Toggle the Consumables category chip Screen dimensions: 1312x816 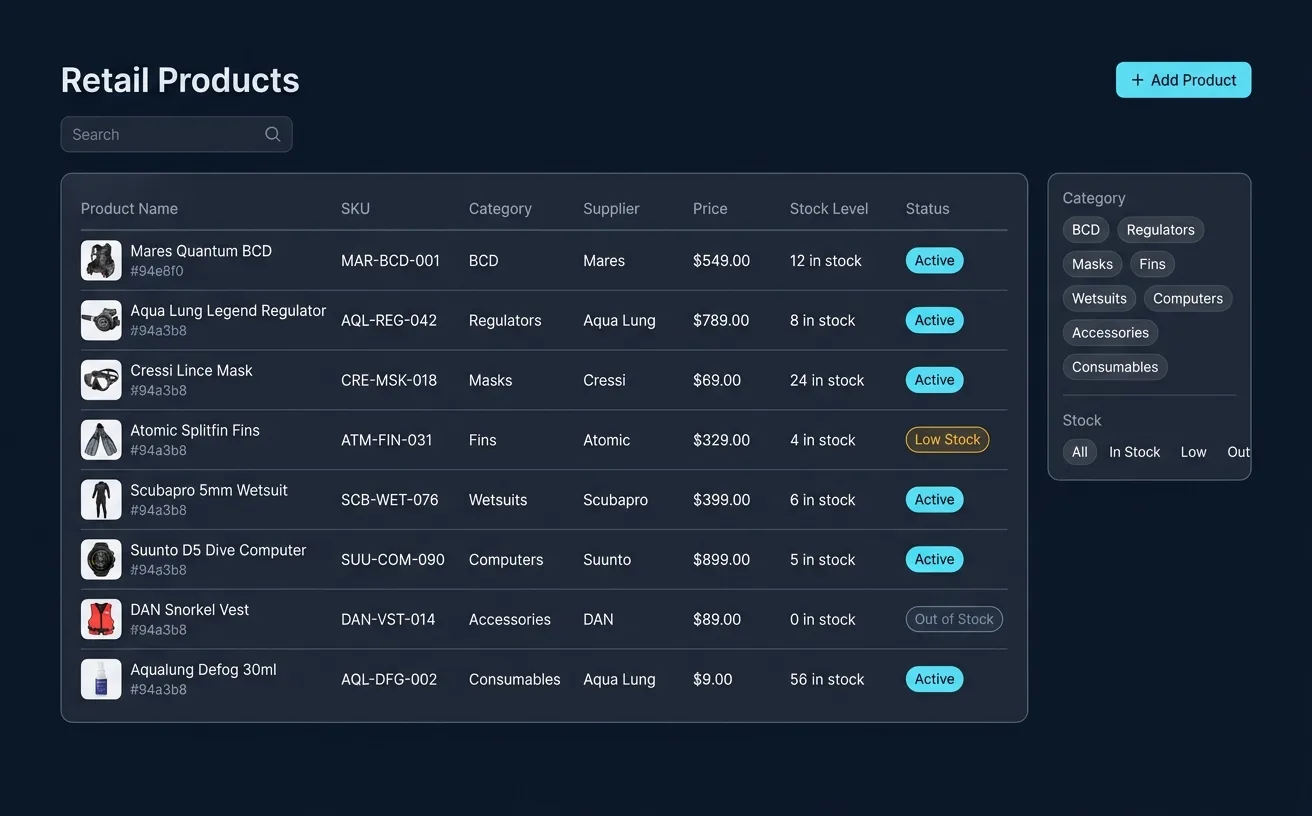pyautogui.click(x=1115, y=367)
